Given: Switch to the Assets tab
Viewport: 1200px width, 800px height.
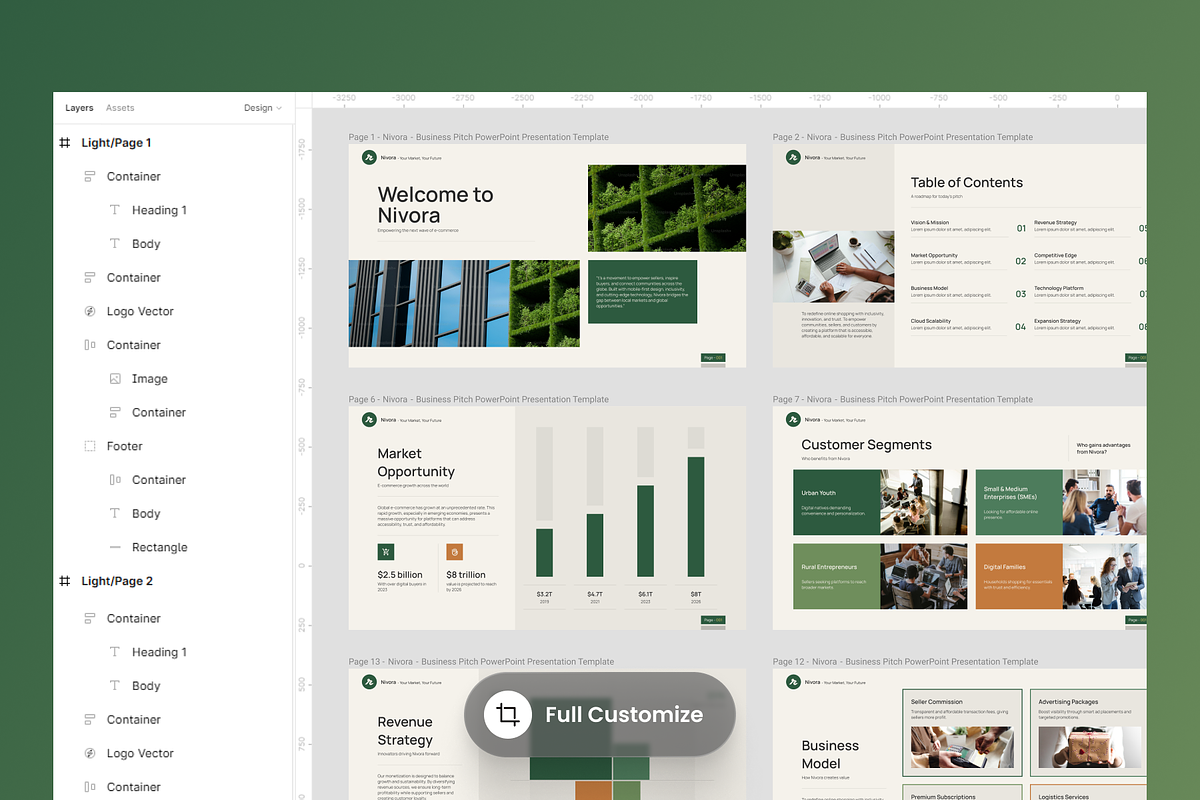Looking at the screenshot, I should point(120,108).
